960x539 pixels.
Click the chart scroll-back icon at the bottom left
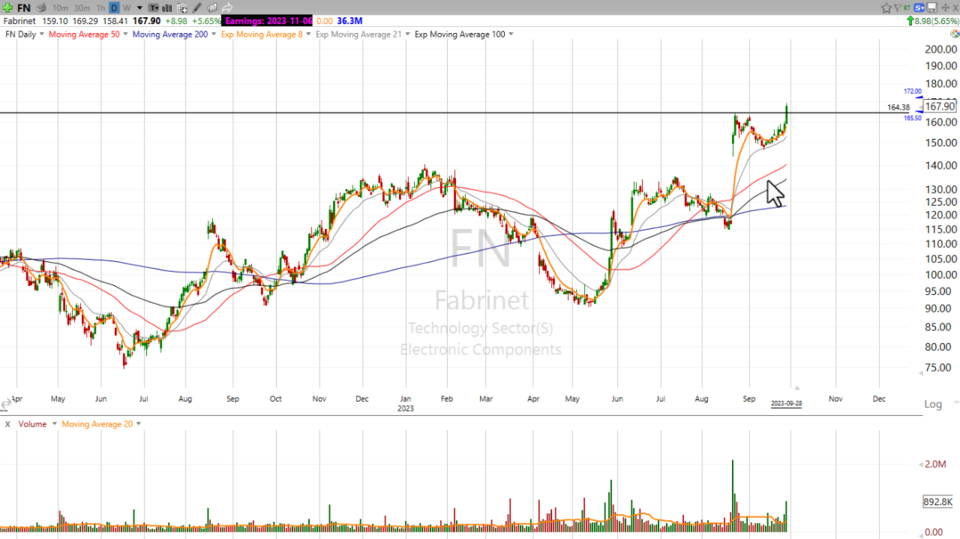(x=6, y=404)
